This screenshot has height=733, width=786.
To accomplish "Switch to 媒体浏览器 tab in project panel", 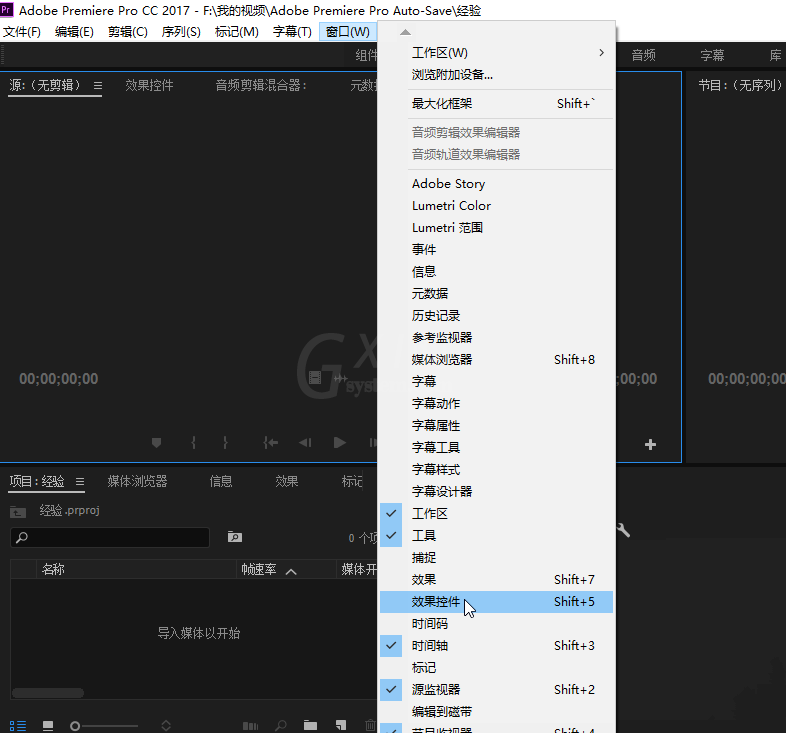I will pos(137,481).
